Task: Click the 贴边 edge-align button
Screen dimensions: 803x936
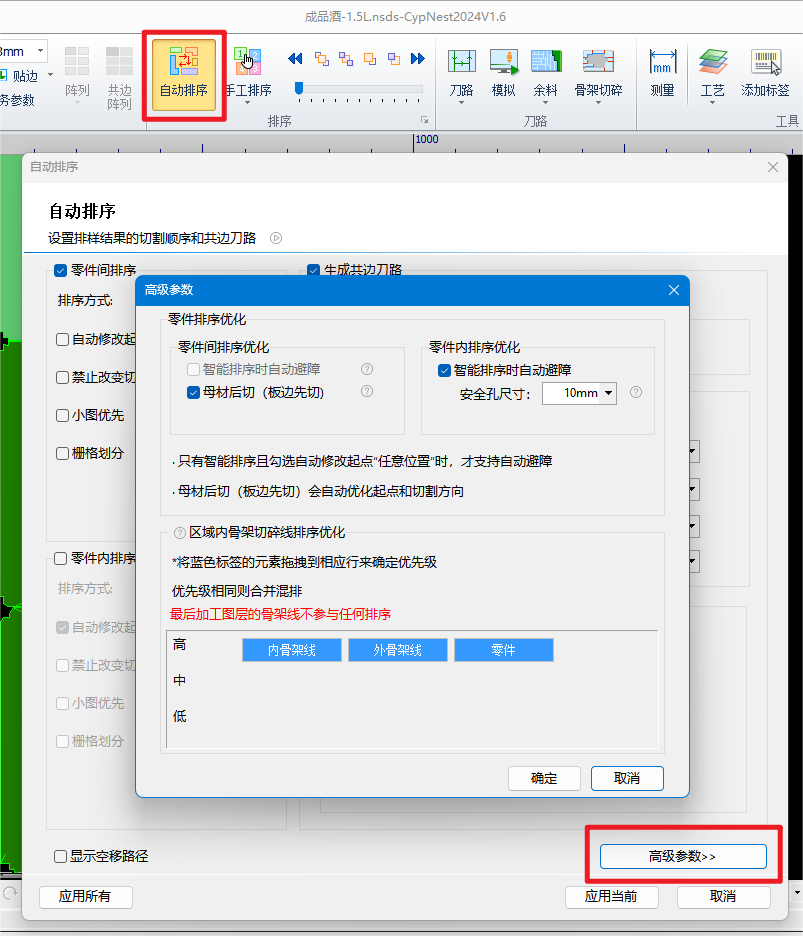Action: coord(19,76)
